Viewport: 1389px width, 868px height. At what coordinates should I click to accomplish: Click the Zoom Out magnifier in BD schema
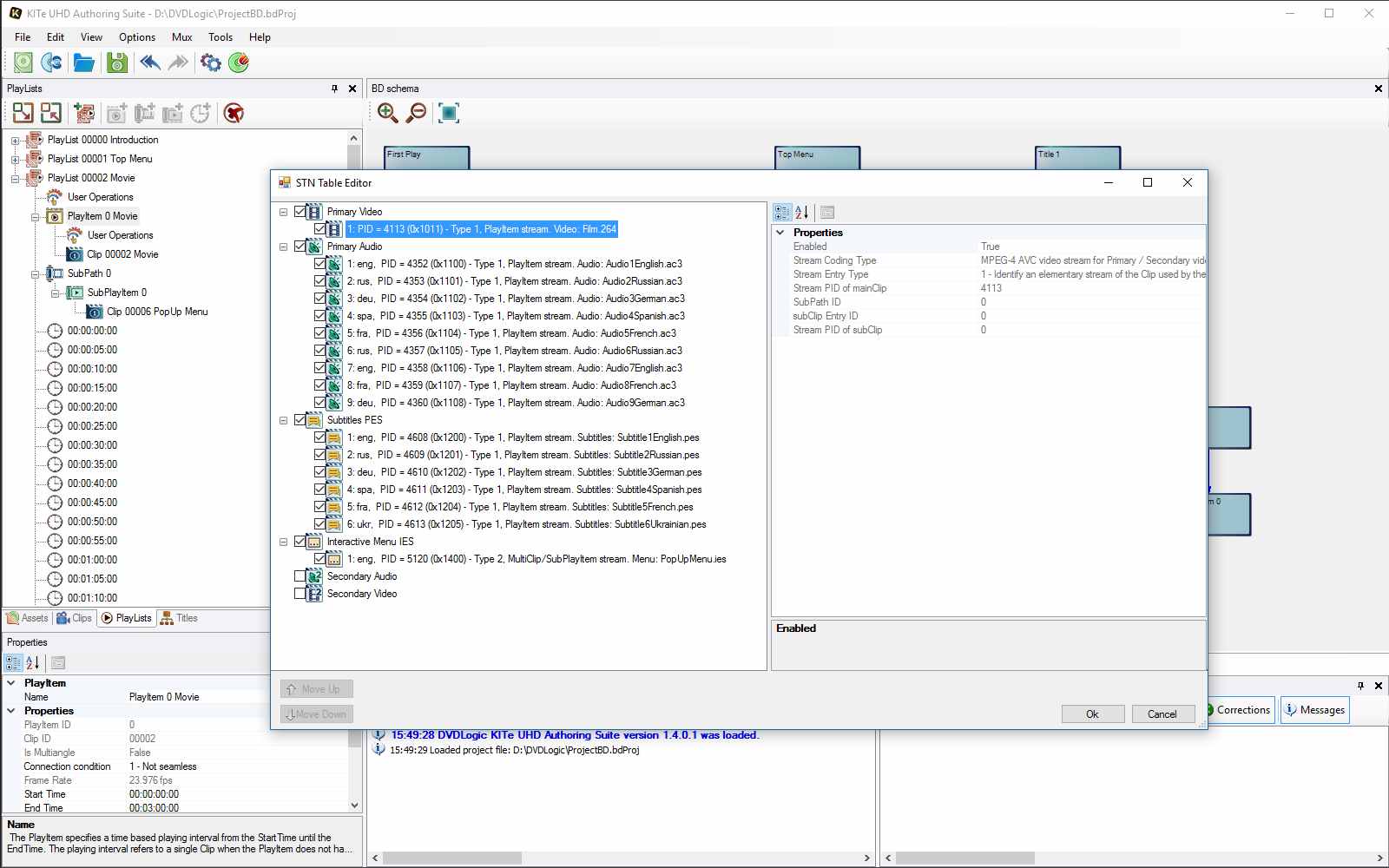click(x=417, y=113)
